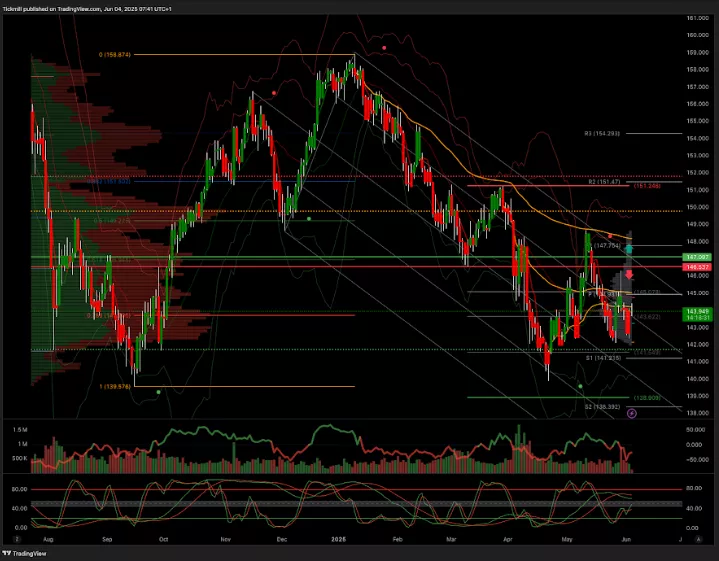Click the small circled icon left of Aug
Viewport: 719px width, 561px height.
click(18, 536)
